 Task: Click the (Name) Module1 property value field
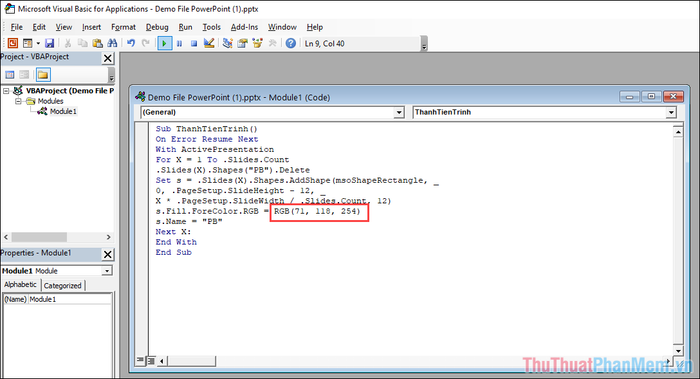click(70, 299)
